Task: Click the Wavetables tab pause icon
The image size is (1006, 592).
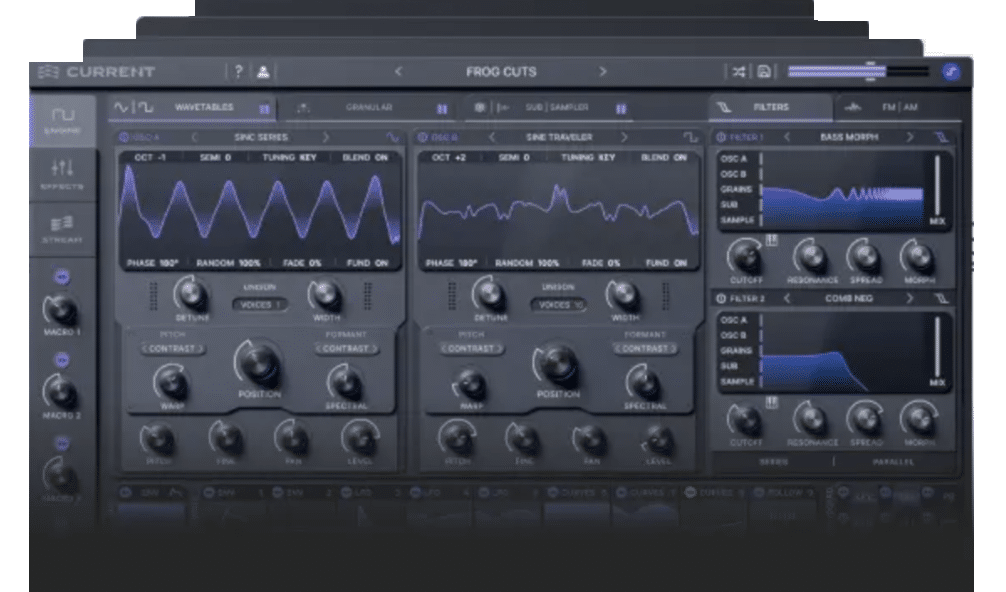Action: click(x=264, y=109)
